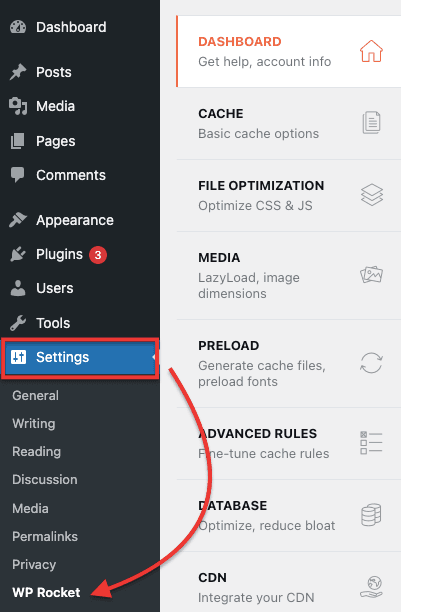Collapse the Settings menu arrow indicator
This screenshot has width=421, height=612.
point(154,357)
